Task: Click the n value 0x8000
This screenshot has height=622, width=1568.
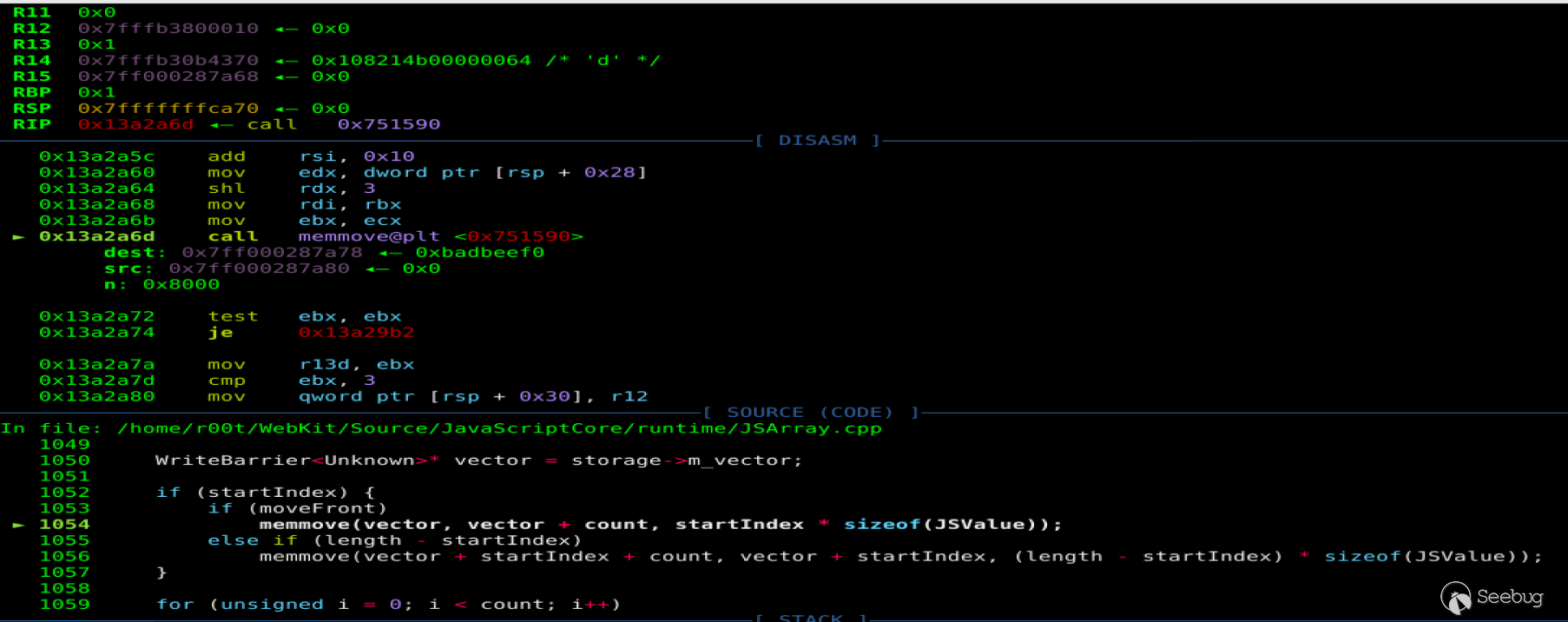Action: click(181, 284)
